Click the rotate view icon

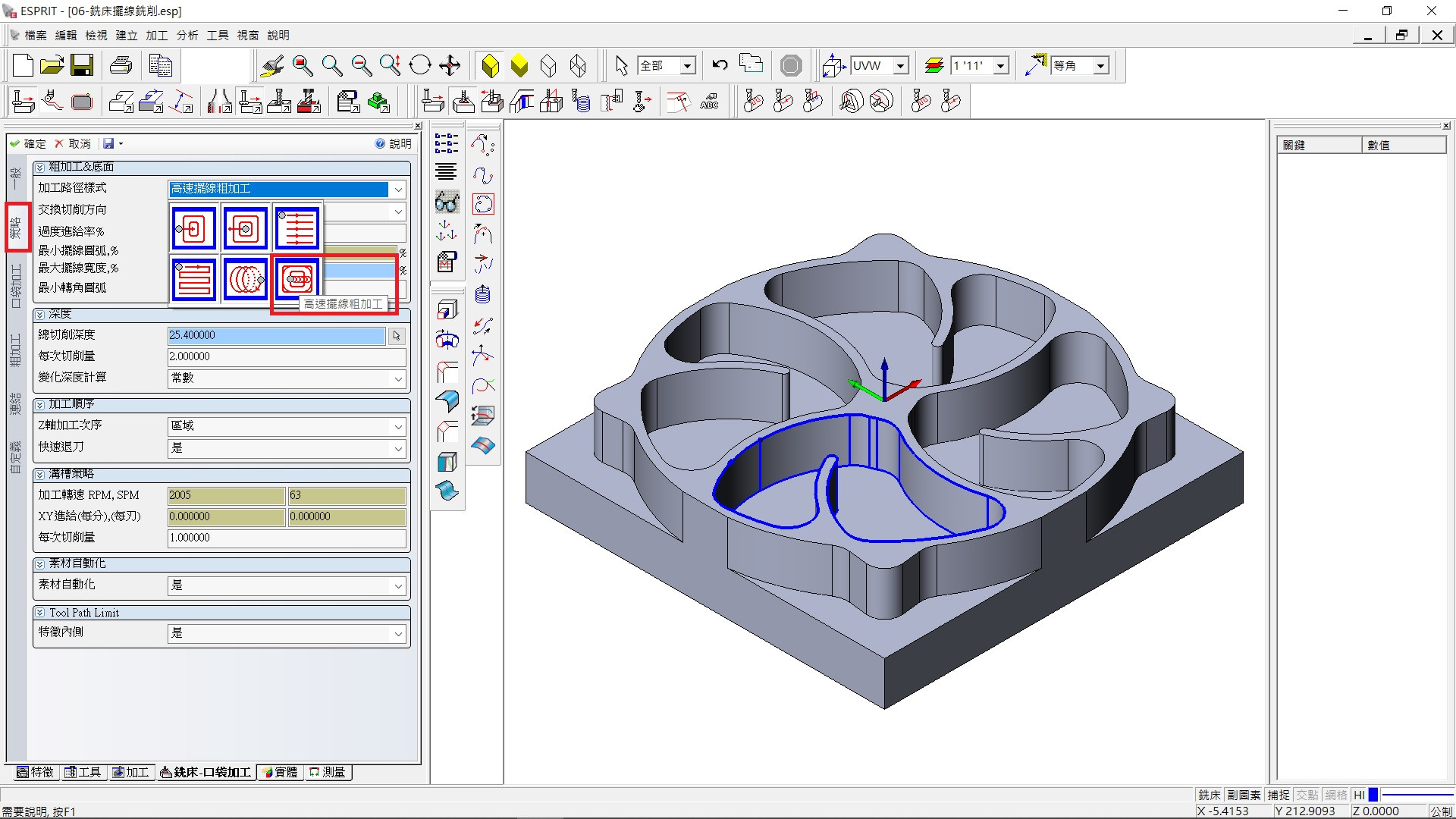click(x=419, y=66)
